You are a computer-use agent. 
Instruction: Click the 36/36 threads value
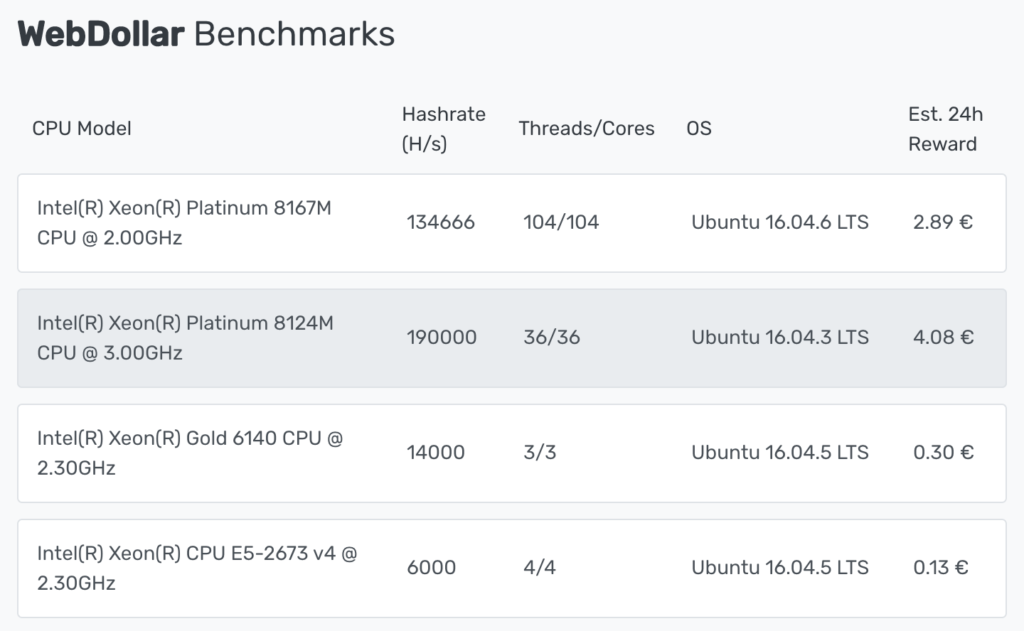pos(551,338)
